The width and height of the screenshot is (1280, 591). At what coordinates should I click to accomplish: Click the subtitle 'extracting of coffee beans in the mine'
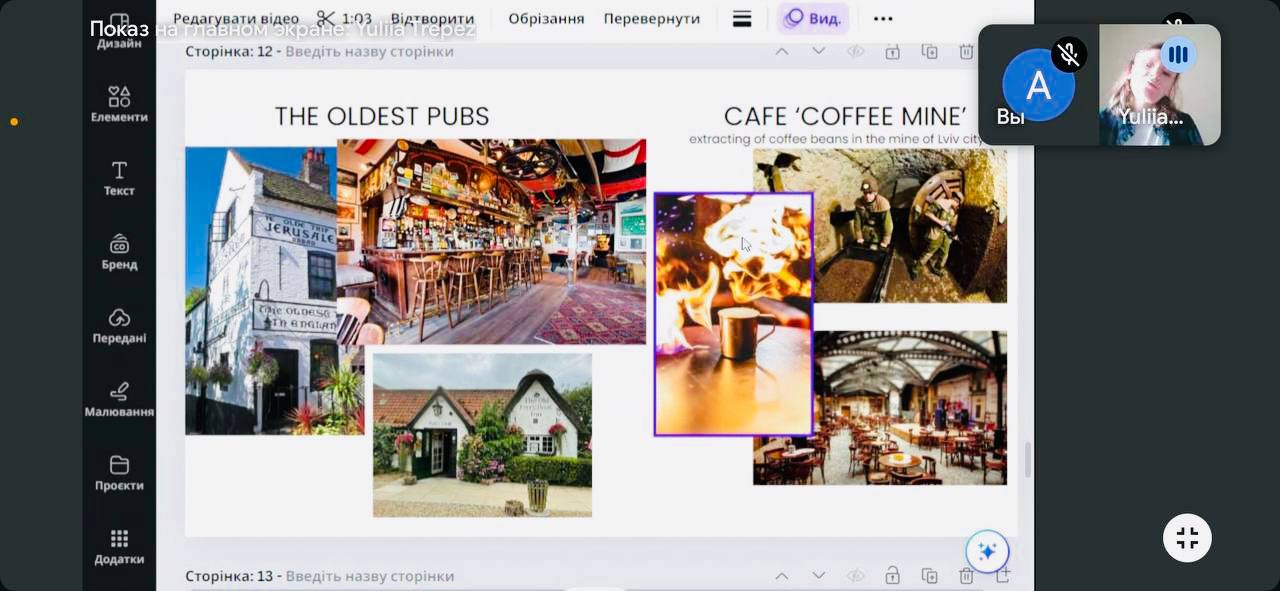point(838,139)
